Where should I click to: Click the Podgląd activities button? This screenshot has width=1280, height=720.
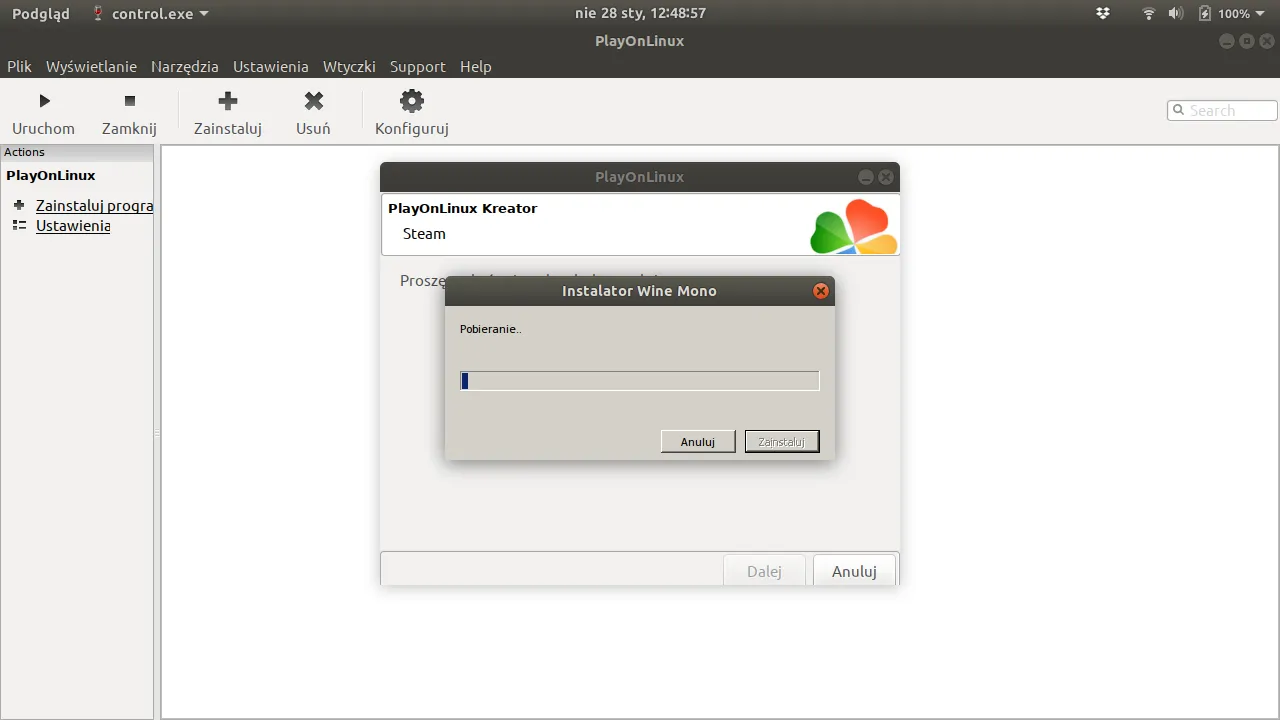coord(41,13)
